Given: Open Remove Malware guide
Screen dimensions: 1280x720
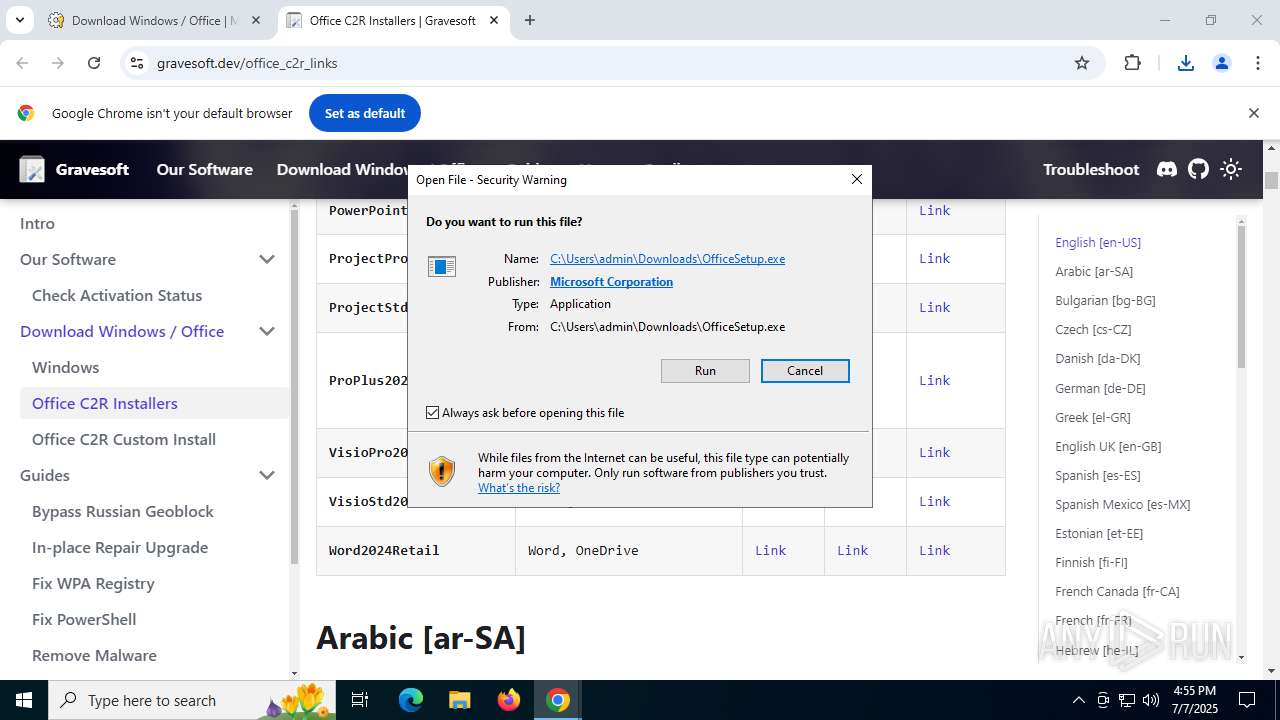Looking at the screenshot, I should click(94, 655).
